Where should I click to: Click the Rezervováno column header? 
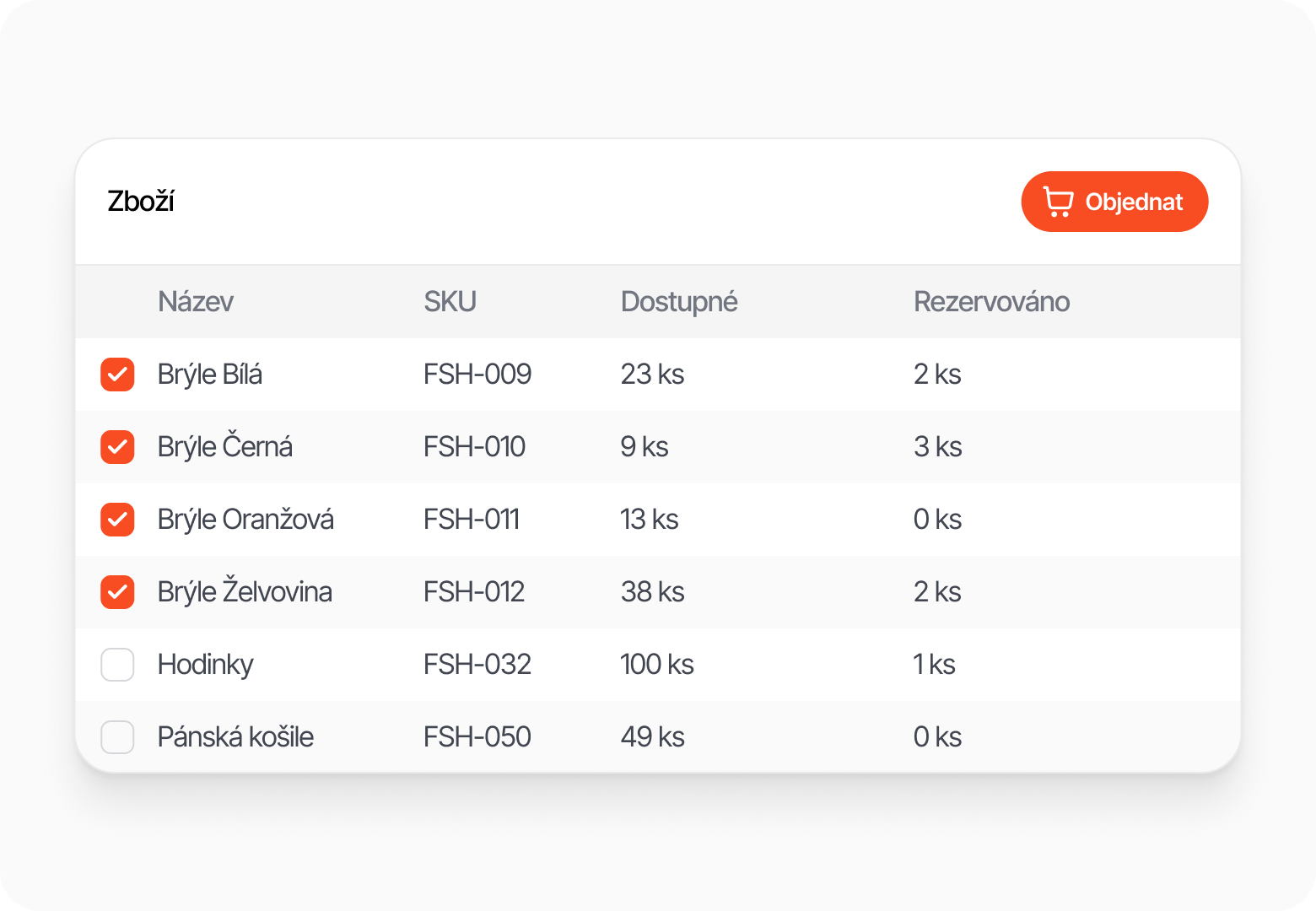[991, 302]
